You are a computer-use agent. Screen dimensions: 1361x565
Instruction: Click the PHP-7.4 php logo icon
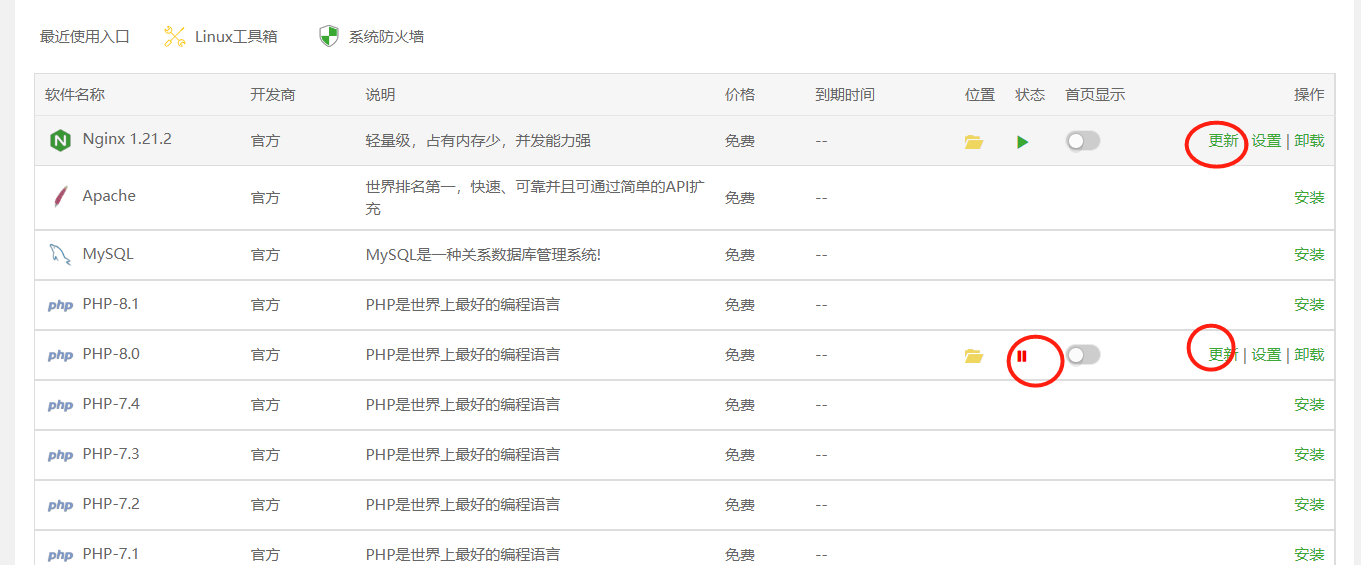(x=60, y=405)
